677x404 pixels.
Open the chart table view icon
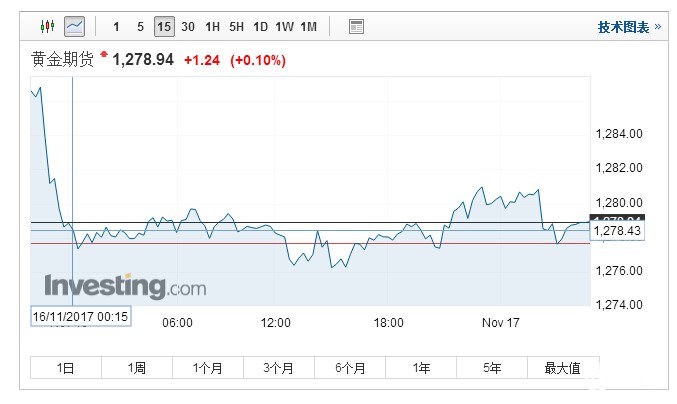click(357, 26)
